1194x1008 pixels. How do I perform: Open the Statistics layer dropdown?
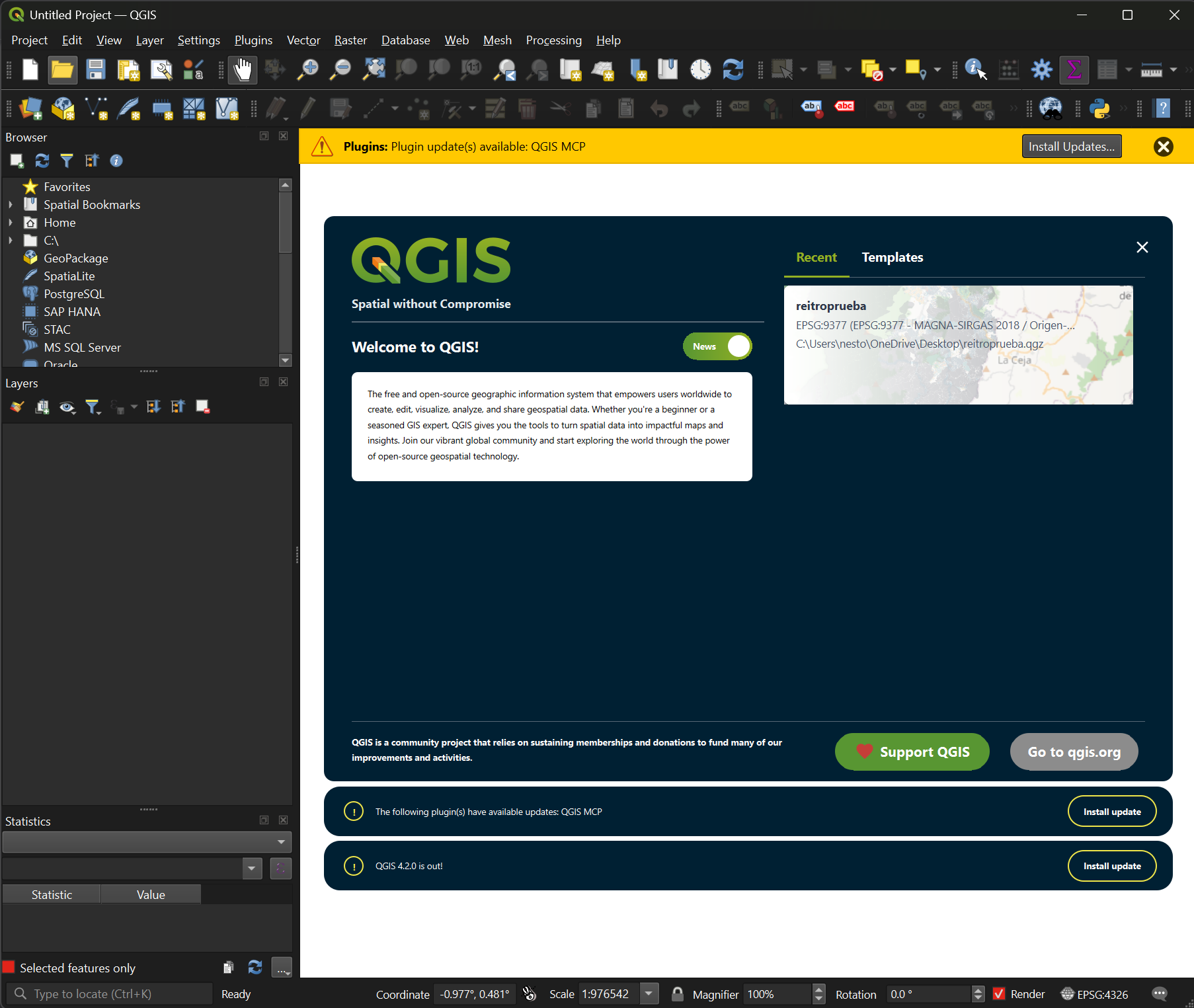(147, 842)
